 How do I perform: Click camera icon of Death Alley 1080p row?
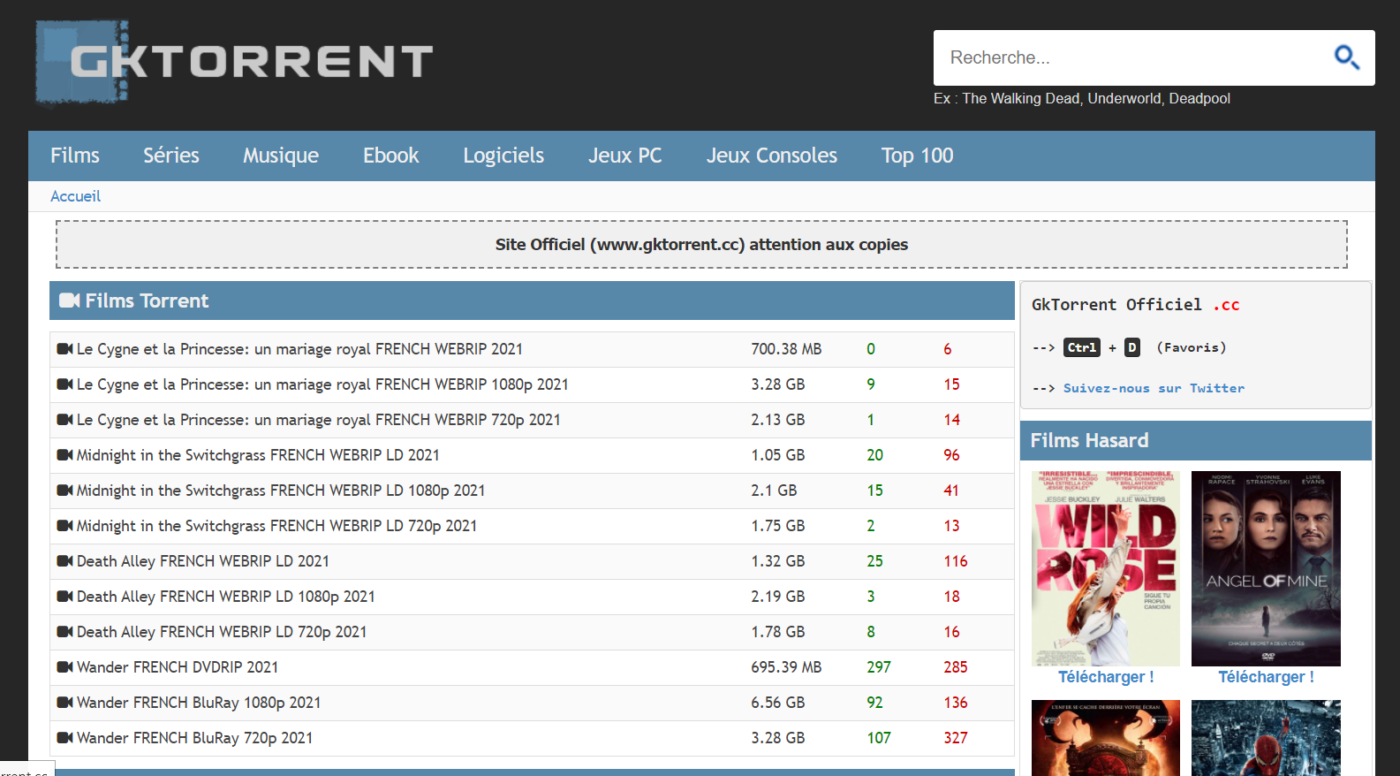tap(65, 596)
